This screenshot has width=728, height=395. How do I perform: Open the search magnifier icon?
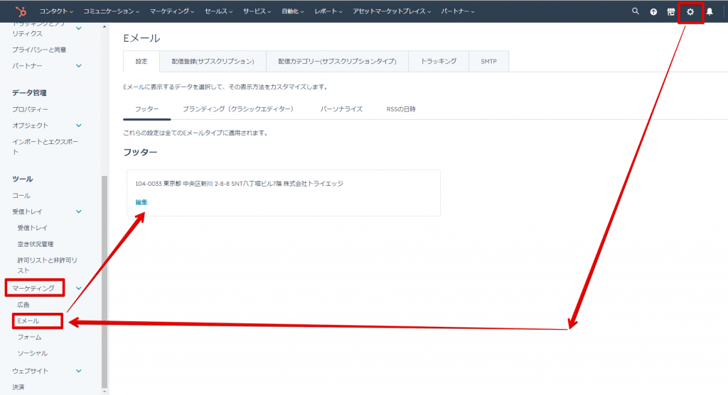[x=635, y=11]
